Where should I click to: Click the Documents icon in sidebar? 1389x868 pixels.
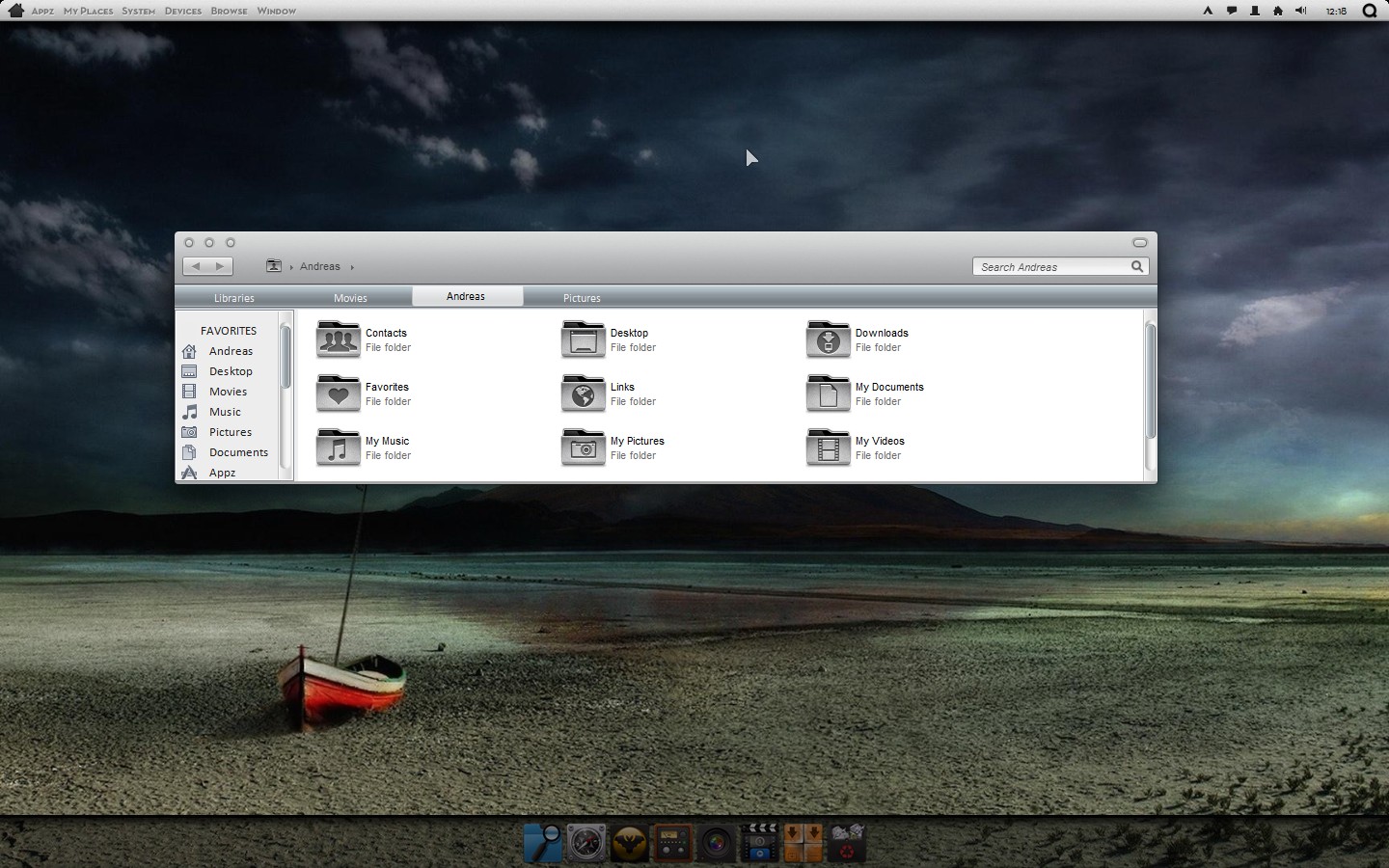pyautogui.click(x=189, y=452)
